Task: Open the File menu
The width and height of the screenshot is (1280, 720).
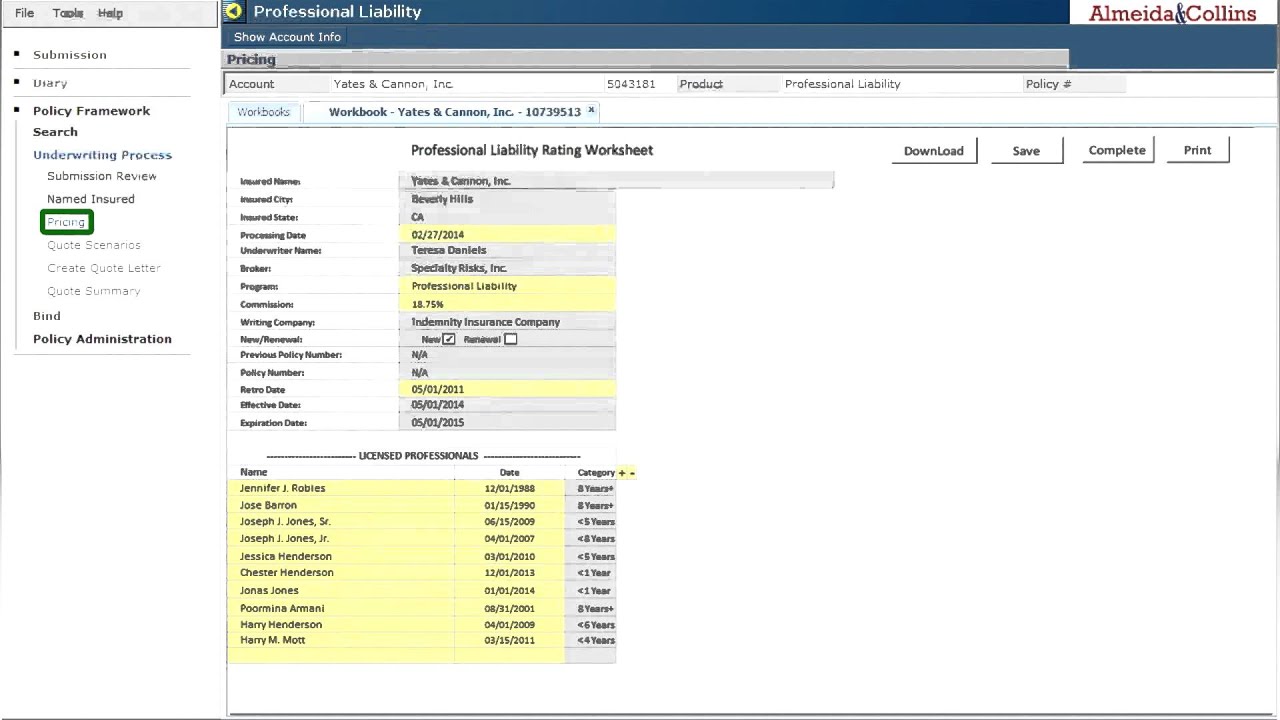Action: (x=24, y=13)
